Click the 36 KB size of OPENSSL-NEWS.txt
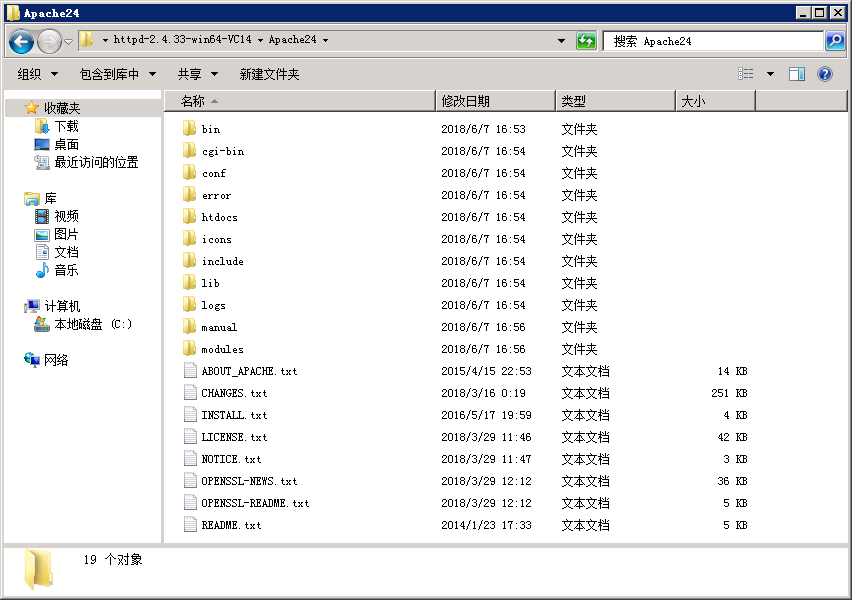 click(x=732, y=481)
